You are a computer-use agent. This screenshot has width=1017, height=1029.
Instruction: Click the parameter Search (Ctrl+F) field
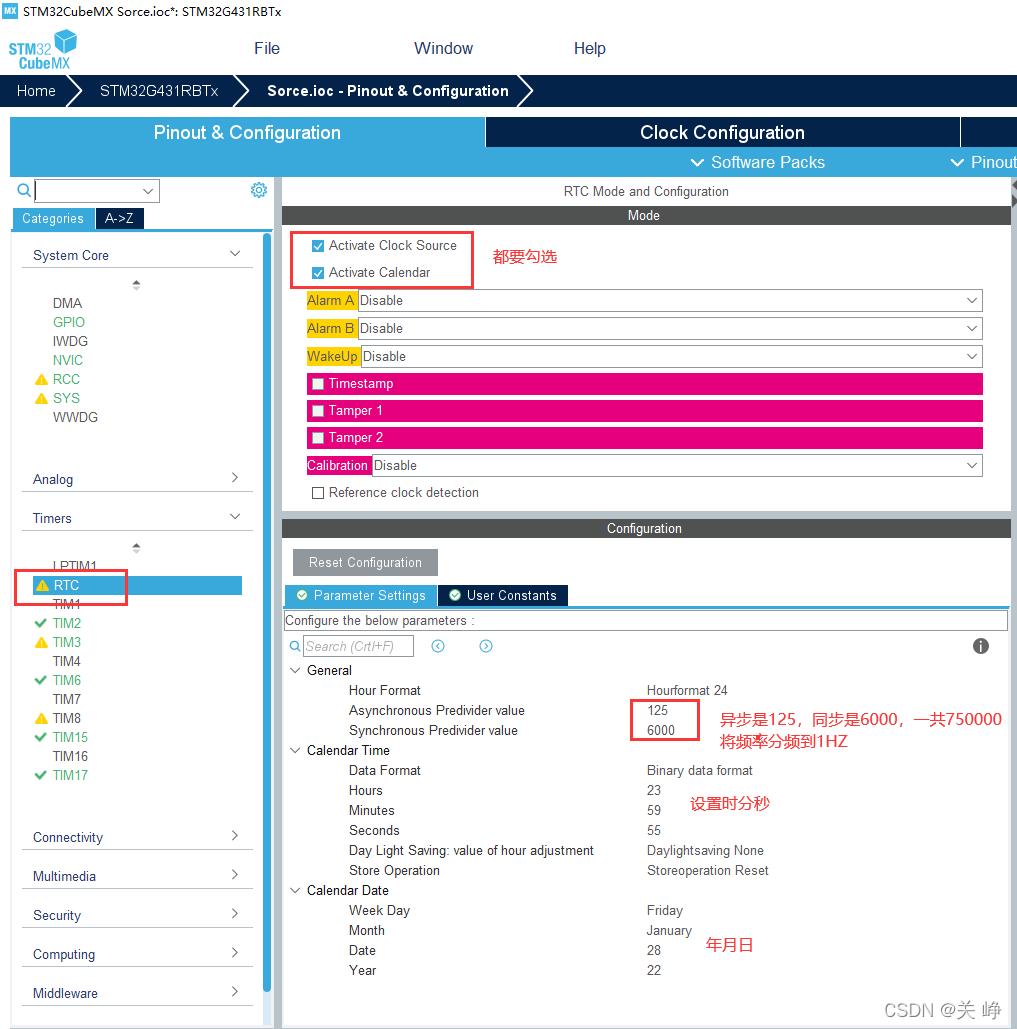tap(359, 646)
